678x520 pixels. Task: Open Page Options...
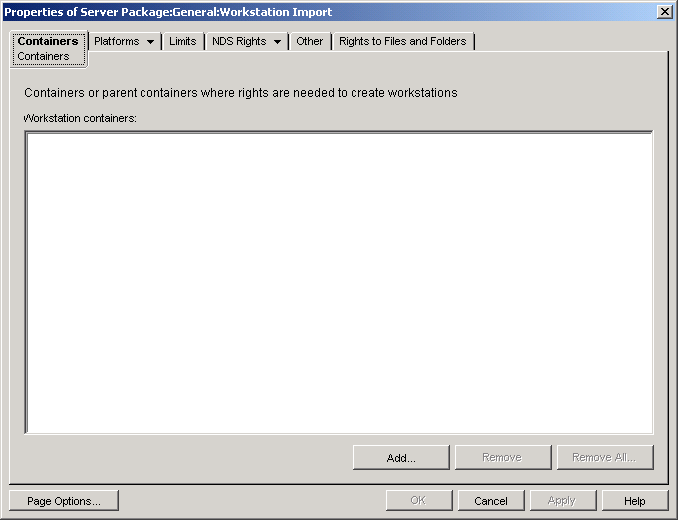(64, 501)
